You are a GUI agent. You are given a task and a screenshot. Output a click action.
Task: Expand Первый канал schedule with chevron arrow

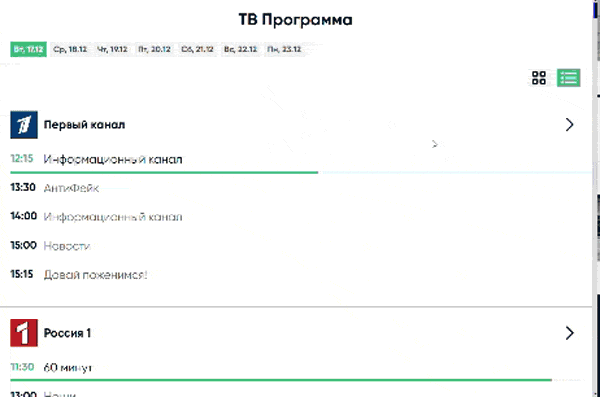point(569,125)
